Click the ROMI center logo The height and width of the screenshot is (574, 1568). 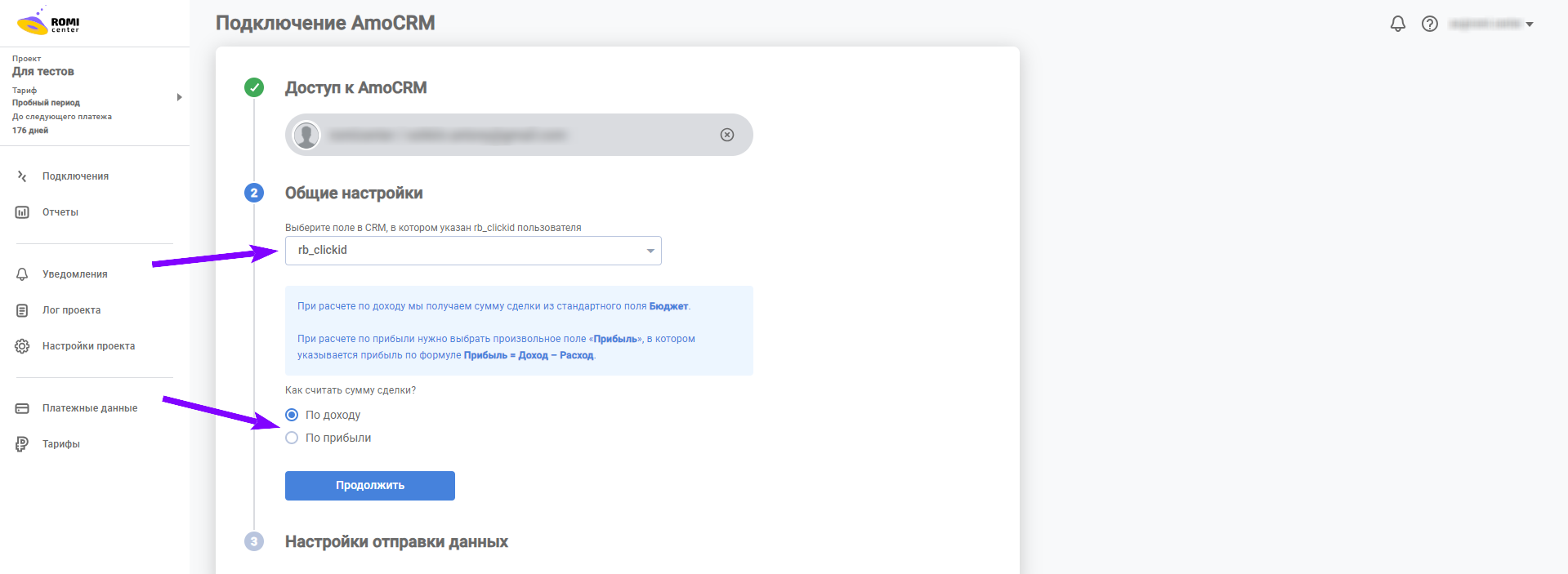[x=48, y=22]
